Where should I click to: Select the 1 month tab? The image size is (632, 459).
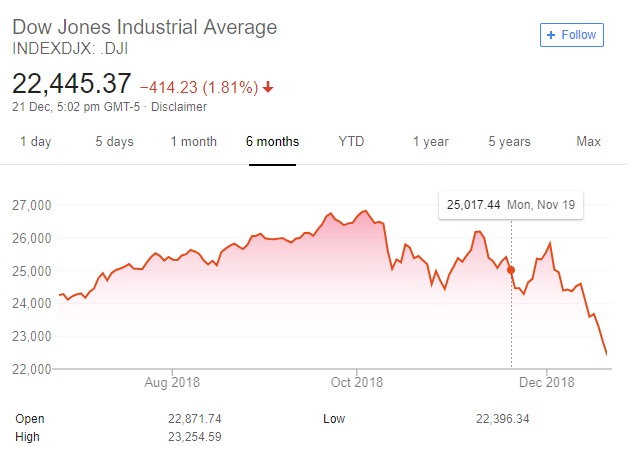[193, 142]
